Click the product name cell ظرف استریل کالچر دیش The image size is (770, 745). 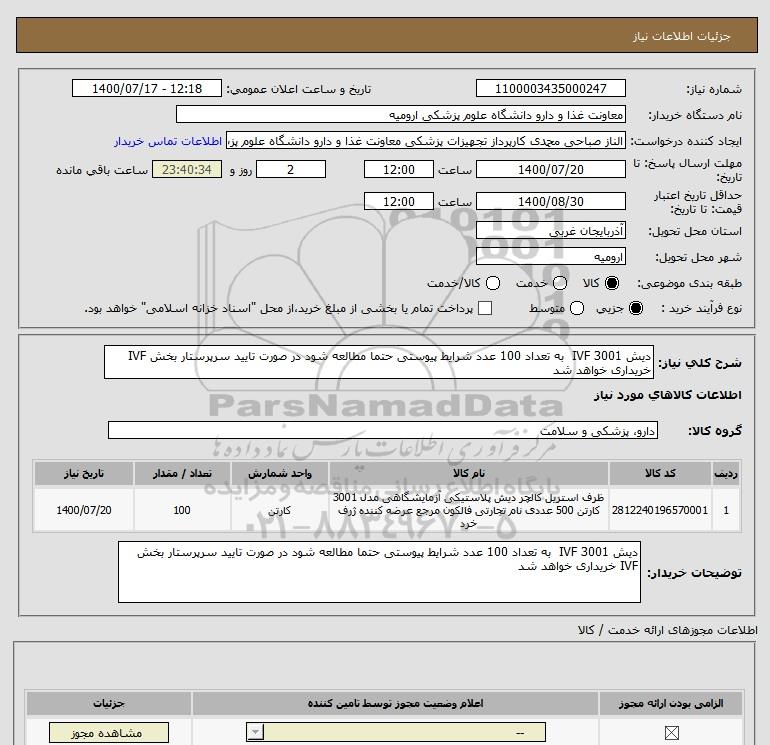pyautogui.click(x=469, y=510)
